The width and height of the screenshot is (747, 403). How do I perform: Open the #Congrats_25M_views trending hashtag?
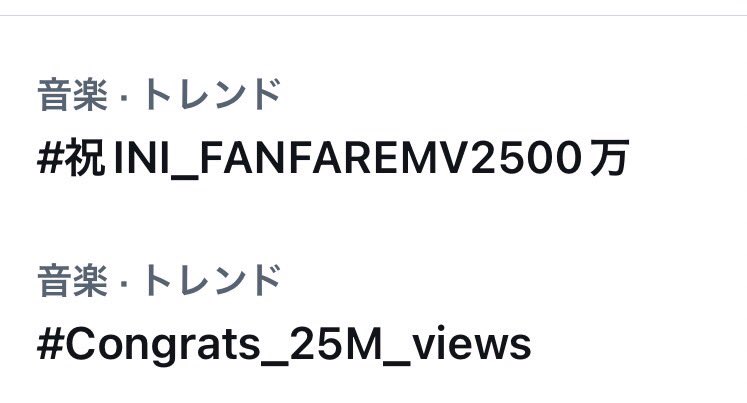coord(284,344)
